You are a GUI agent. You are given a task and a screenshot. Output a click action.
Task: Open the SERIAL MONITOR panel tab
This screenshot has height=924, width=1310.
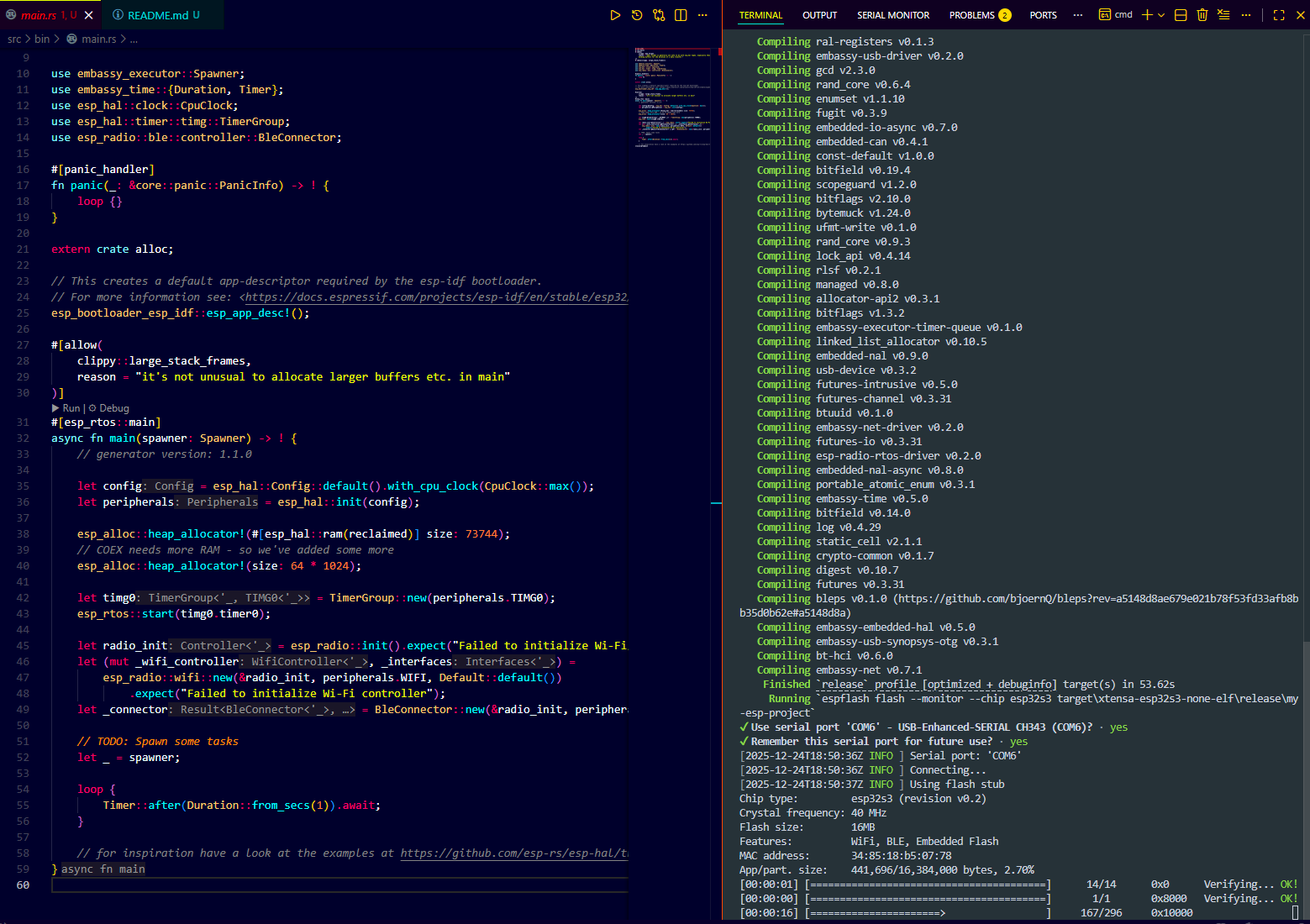[893, 15]
